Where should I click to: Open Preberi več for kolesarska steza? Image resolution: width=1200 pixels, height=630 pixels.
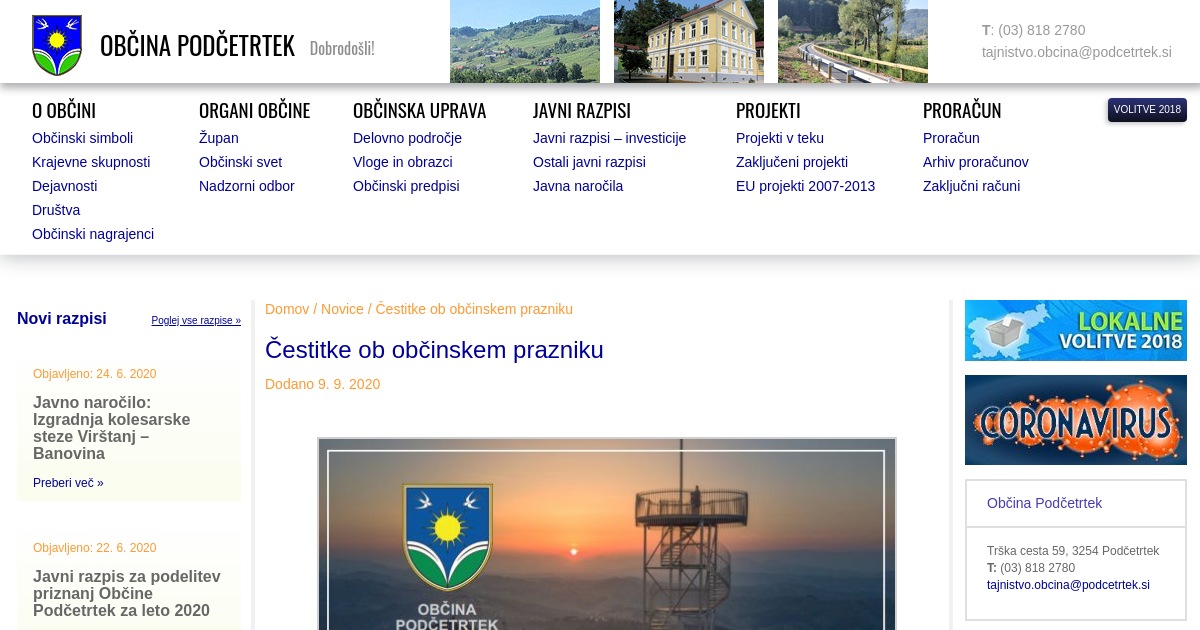click(x=68, y=483)
